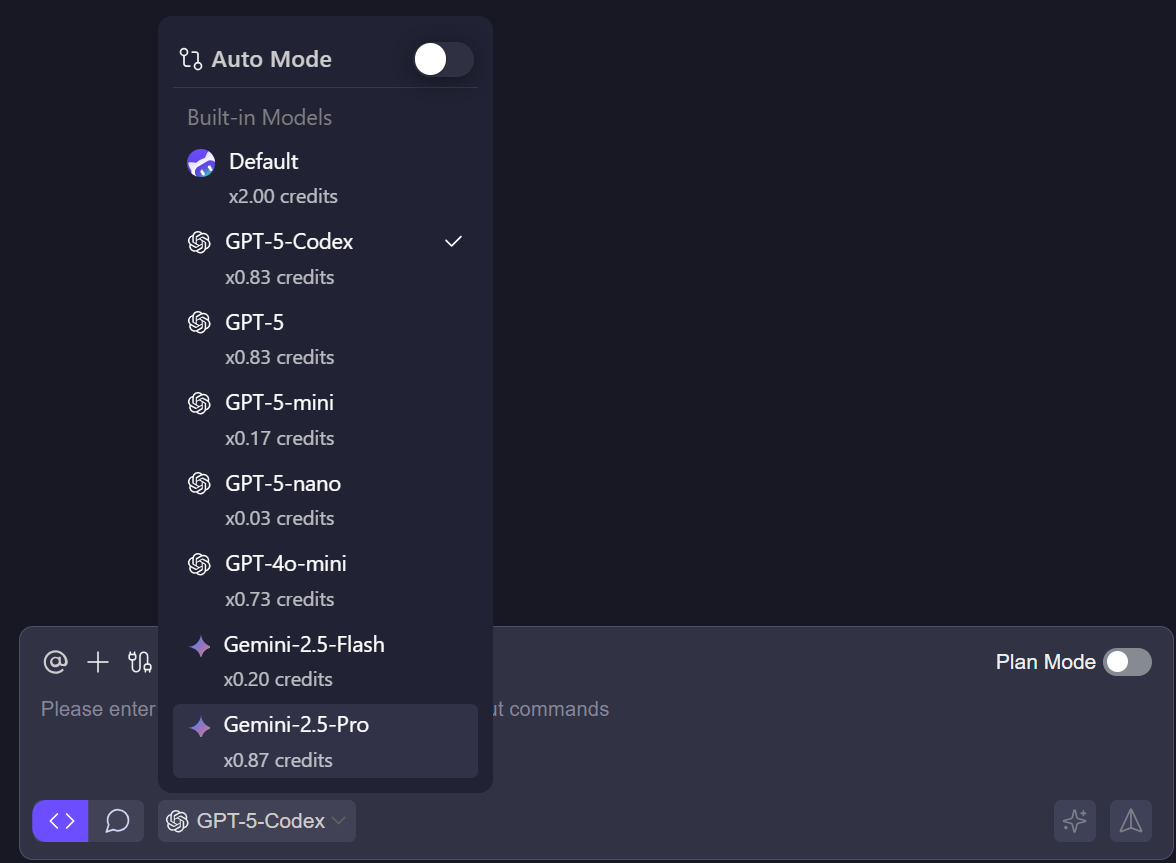Click the plus add-attachment icon
This screenshot has height=863, width=1176.
[98, 662]
